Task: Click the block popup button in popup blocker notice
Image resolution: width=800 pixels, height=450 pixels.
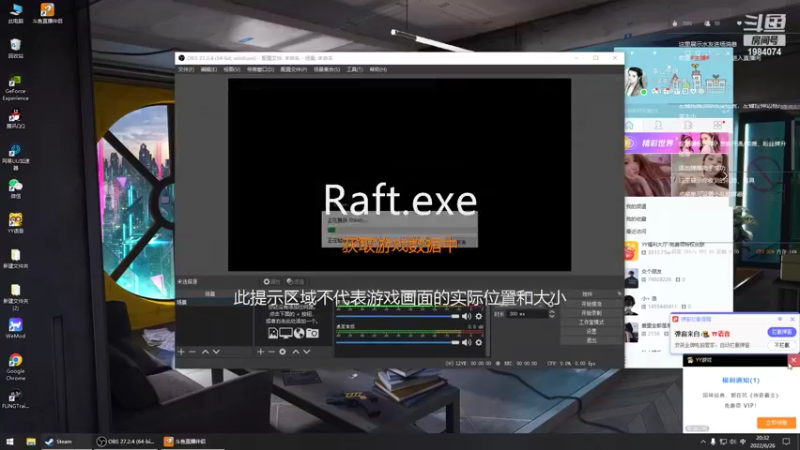Action: pyautogui.click(x=781, y=332)
